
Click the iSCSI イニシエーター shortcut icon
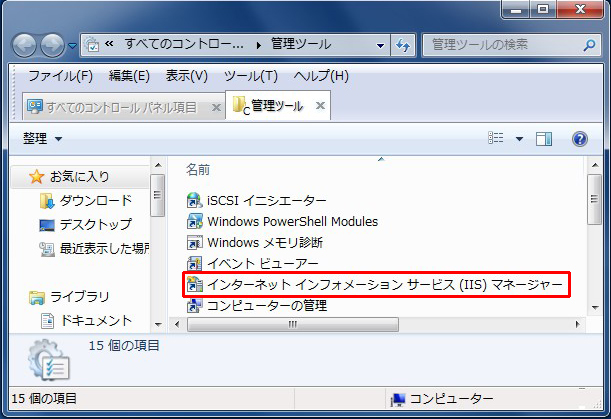coord(195,200)
